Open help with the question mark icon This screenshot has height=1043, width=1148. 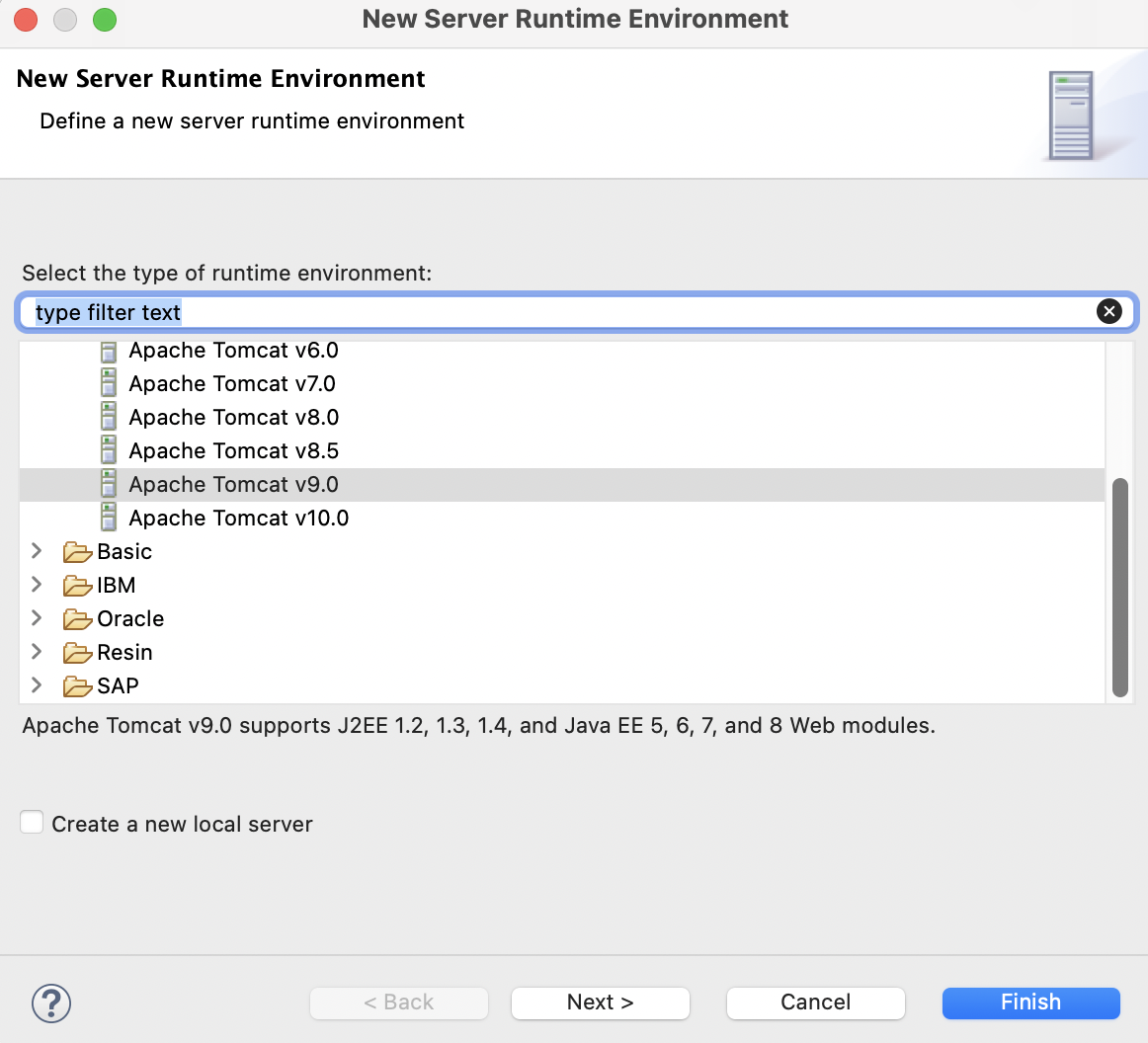(x=51, y=1003)
